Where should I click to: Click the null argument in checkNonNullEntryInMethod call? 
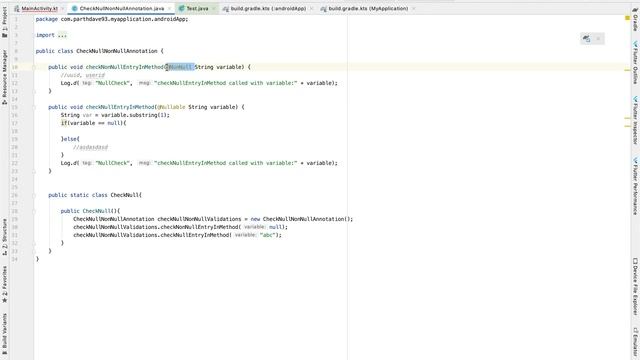(275, 227)
